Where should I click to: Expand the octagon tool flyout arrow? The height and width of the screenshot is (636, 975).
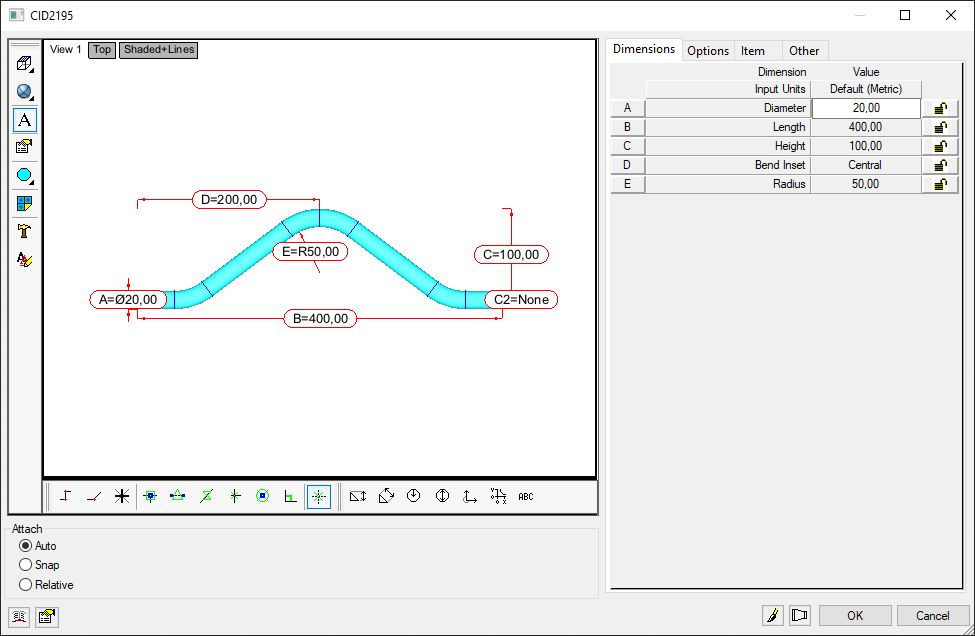(33, 184)
